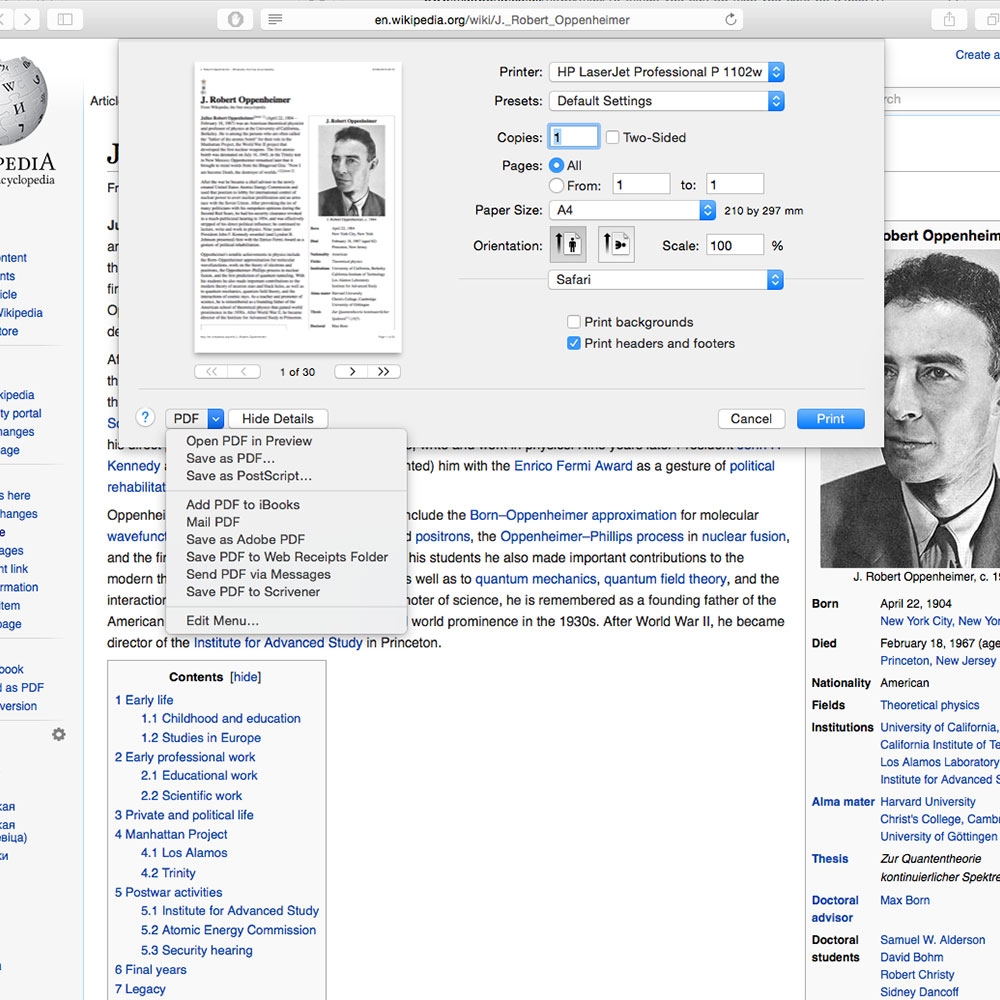Choose Save PDF to Web Receipts Folder

[x=287, y=557]
